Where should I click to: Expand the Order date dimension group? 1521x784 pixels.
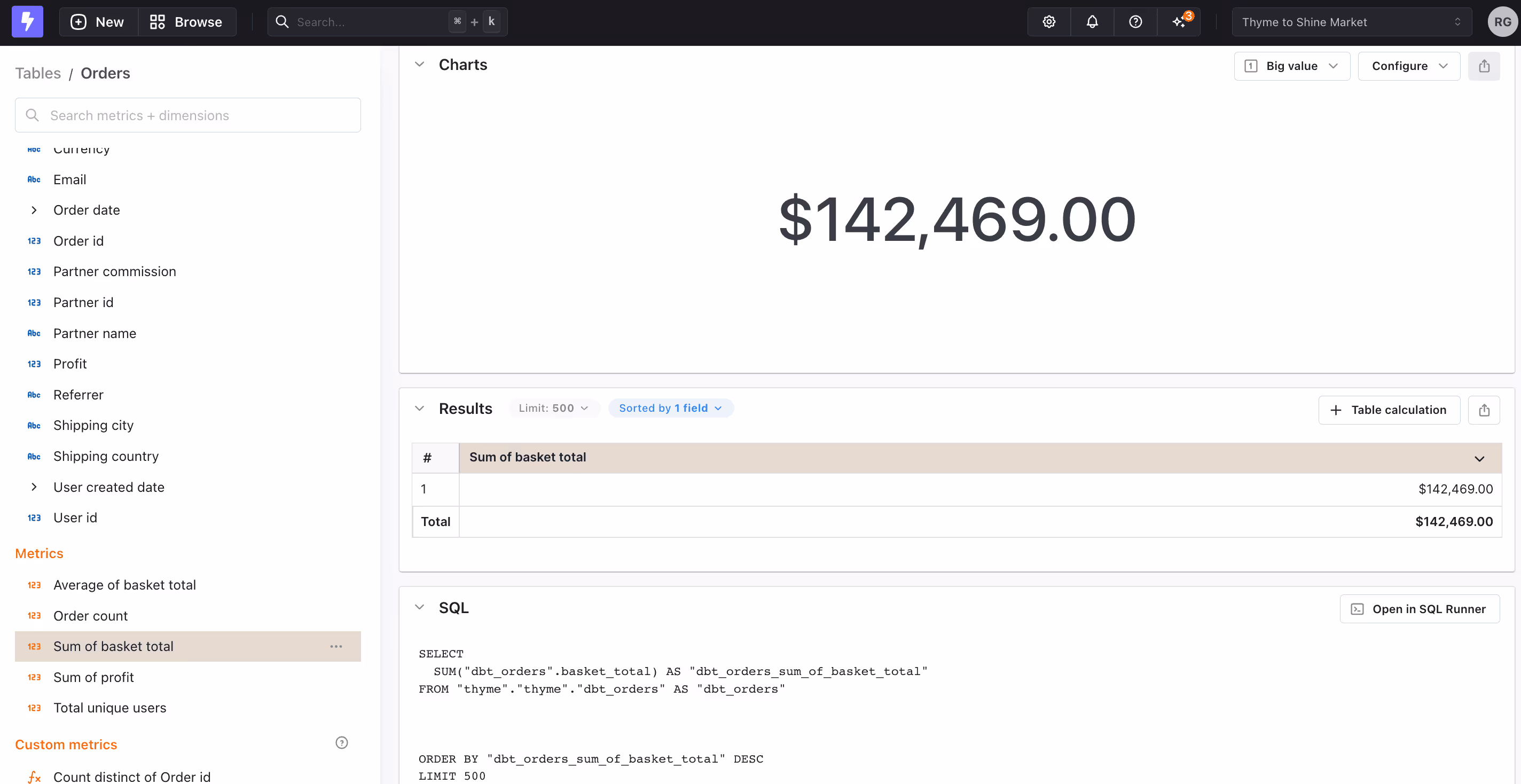(34, 210)
